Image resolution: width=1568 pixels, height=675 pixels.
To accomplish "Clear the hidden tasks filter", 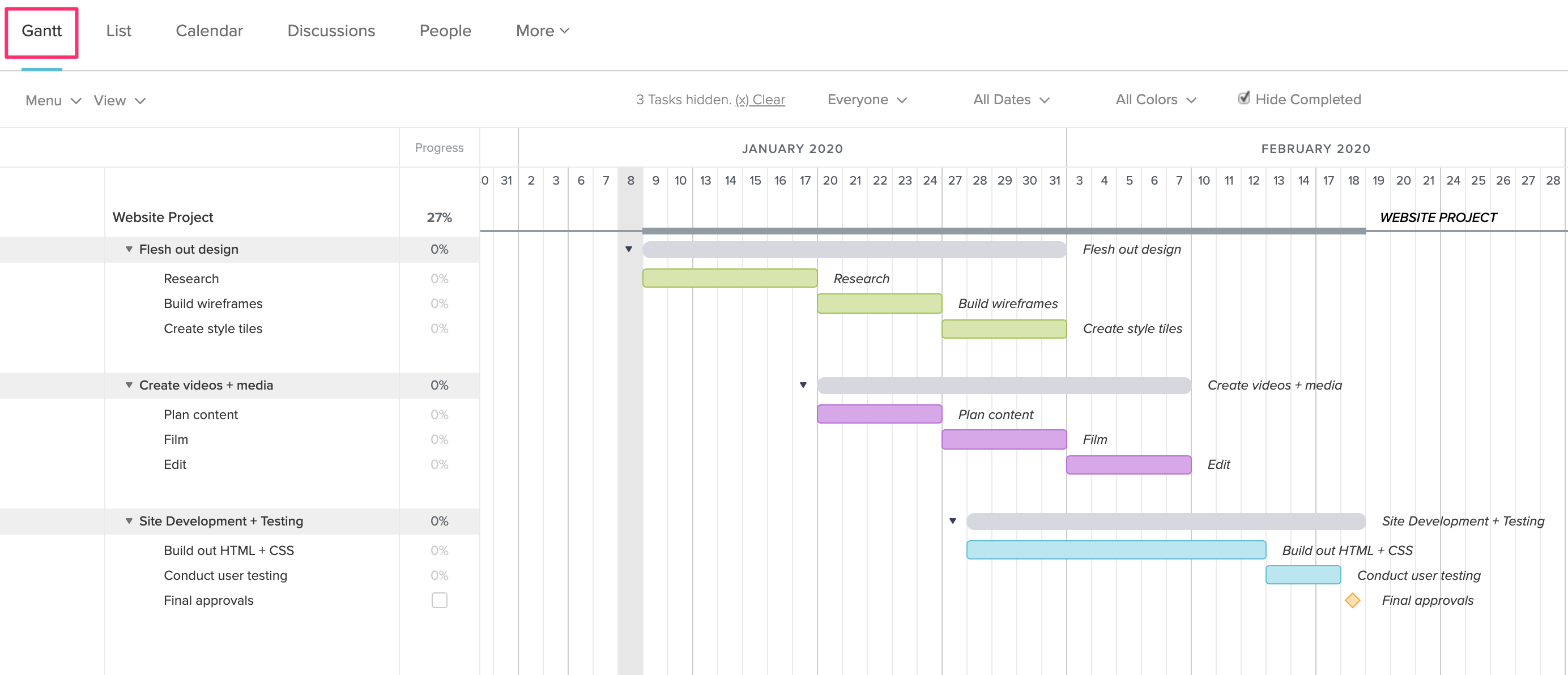I will [760, 99].
